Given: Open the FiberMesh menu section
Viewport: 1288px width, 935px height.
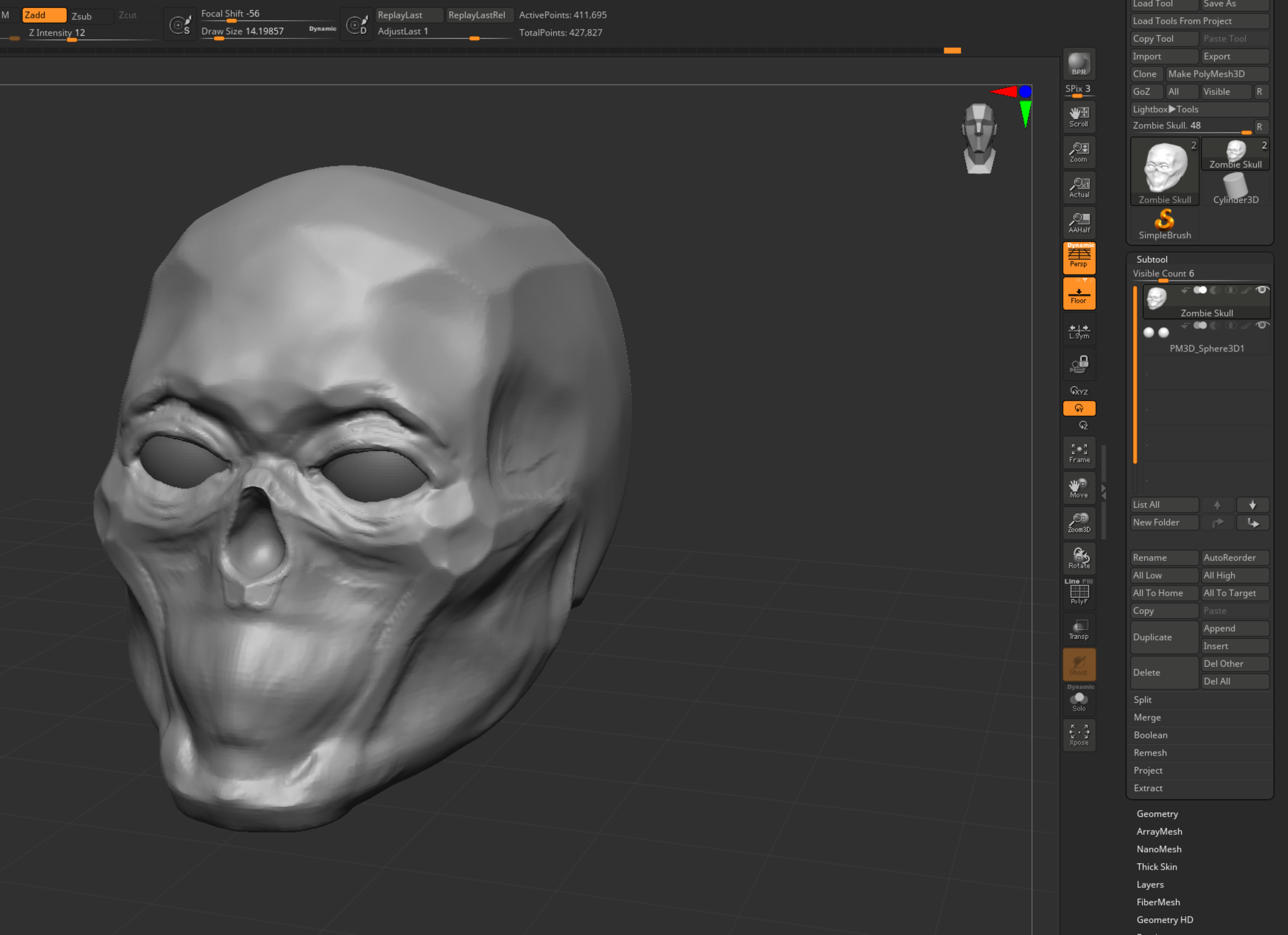Looking at the screenshot, I should (1158, 902).
